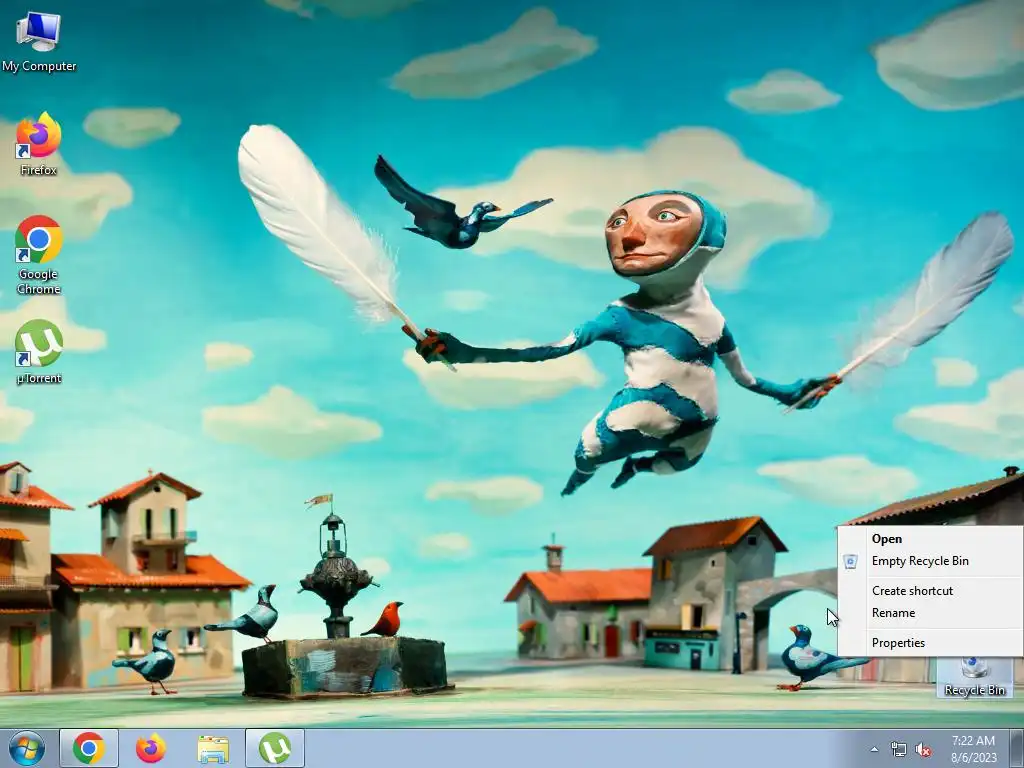
Task: Open Chrome from the taskbar
Action: pos(89,748)
